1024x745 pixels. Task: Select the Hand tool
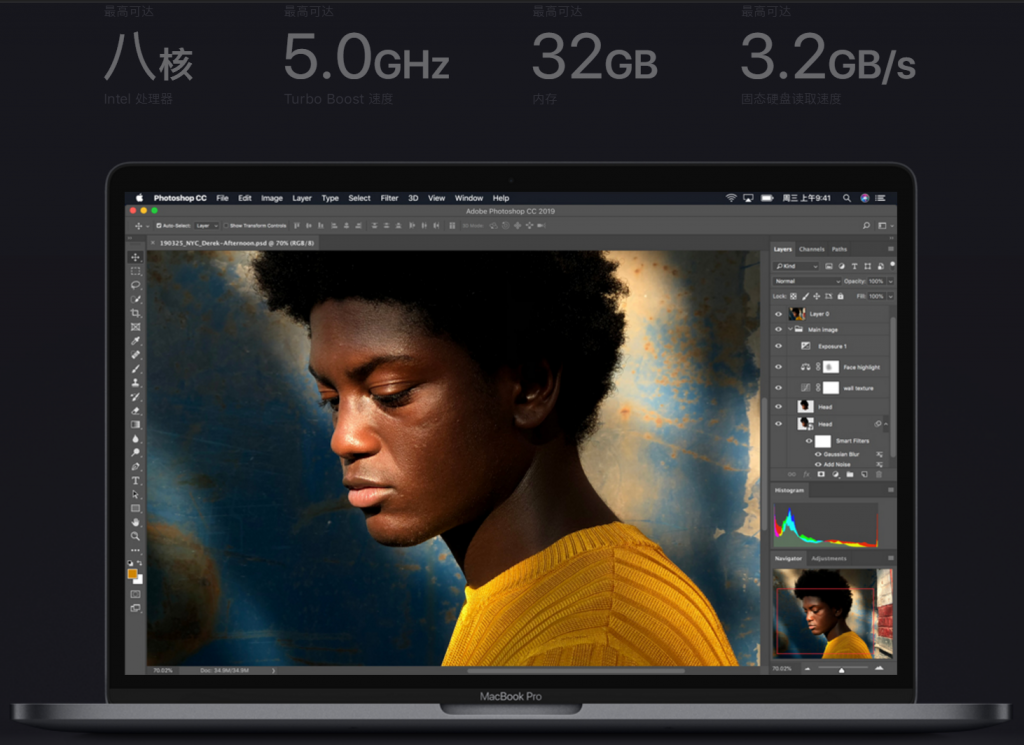[x=135, y=522]
